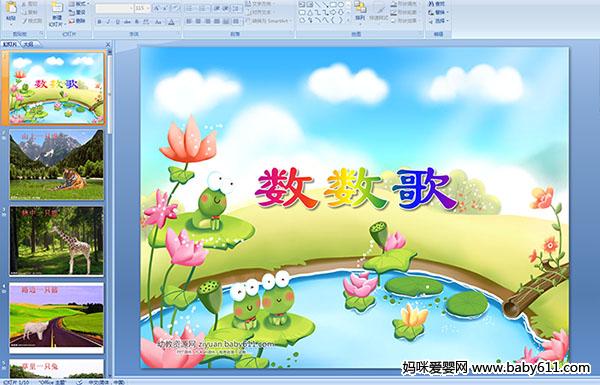Click the Increase Indent icon

226,8
